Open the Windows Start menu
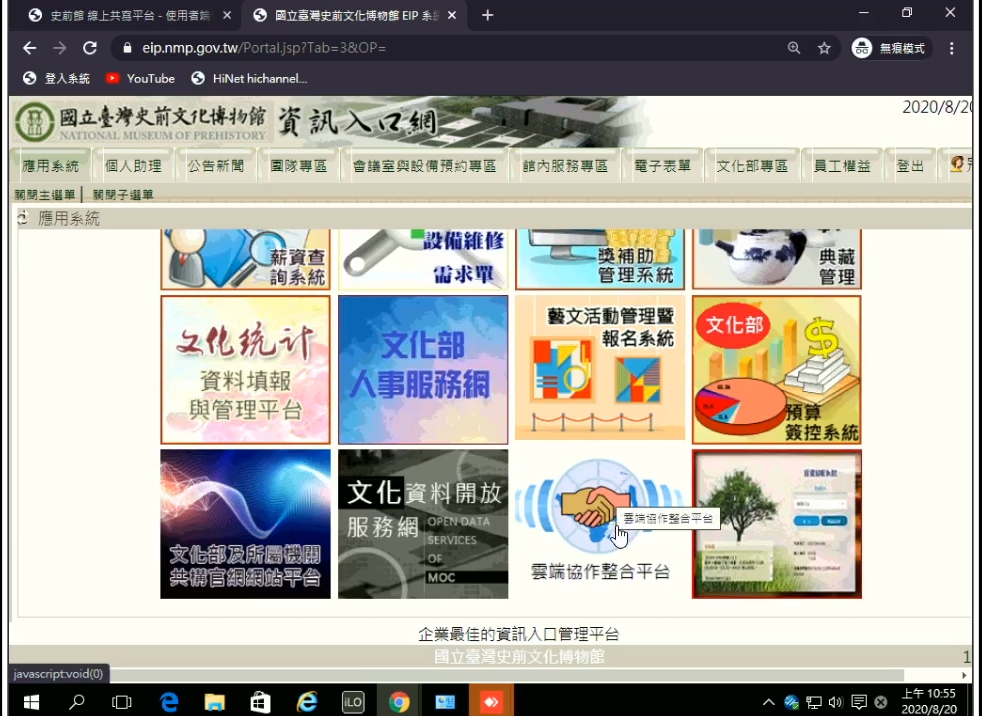982x716 pixels. [x=30, y=702]
